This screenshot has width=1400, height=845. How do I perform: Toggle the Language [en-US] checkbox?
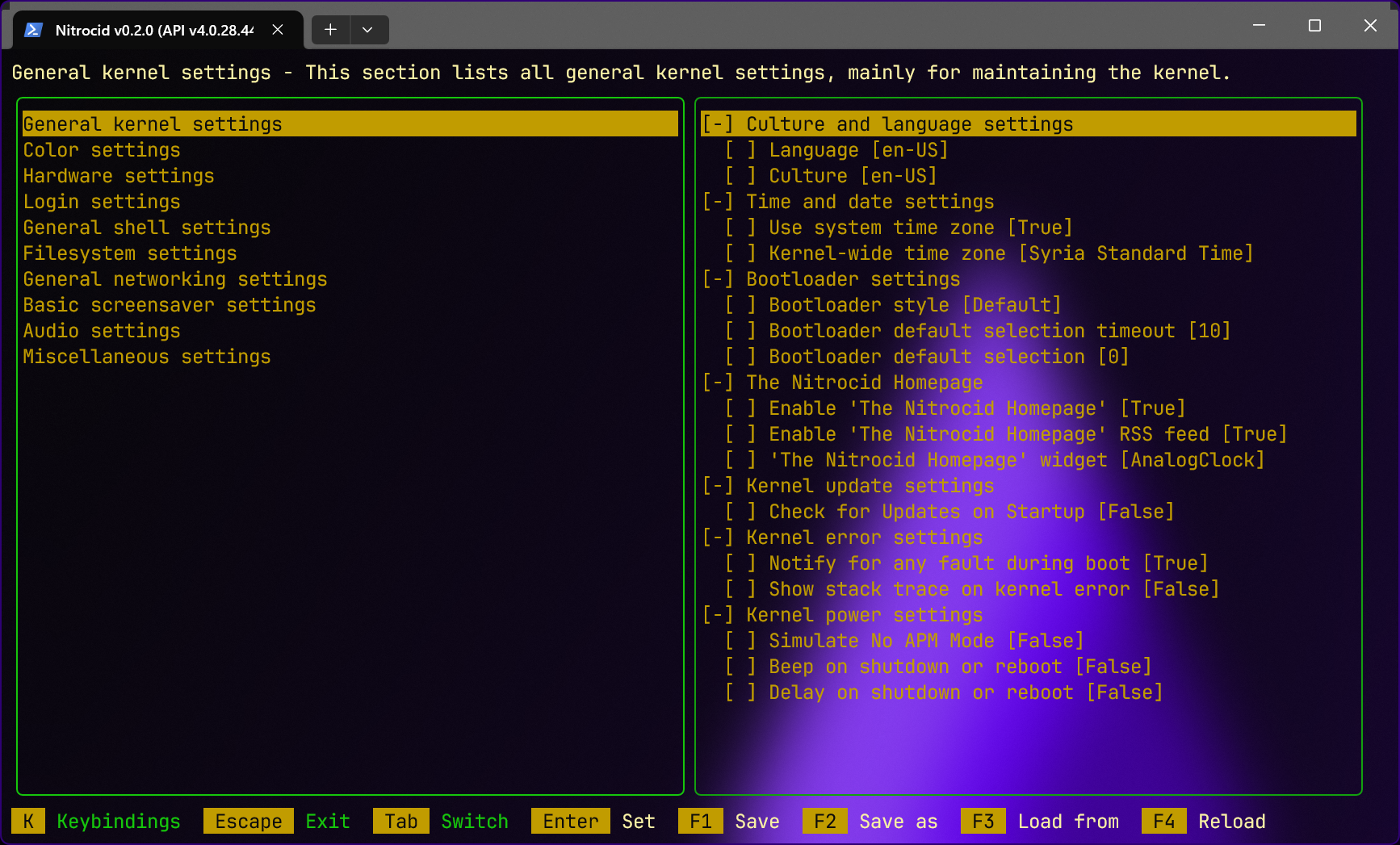(740, 150)
